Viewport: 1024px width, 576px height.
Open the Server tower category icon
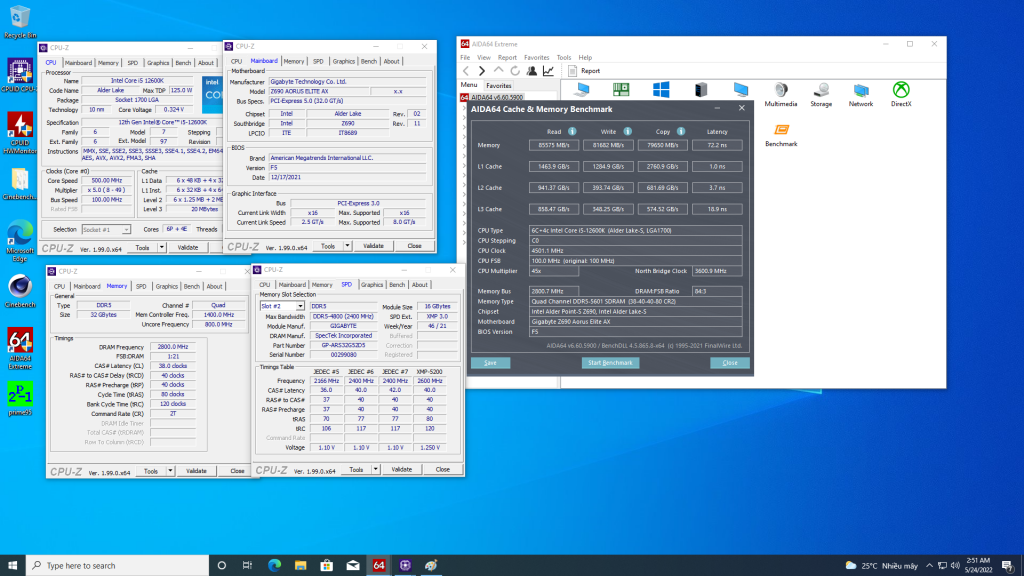pyautogui.click(x=701, y=90)
